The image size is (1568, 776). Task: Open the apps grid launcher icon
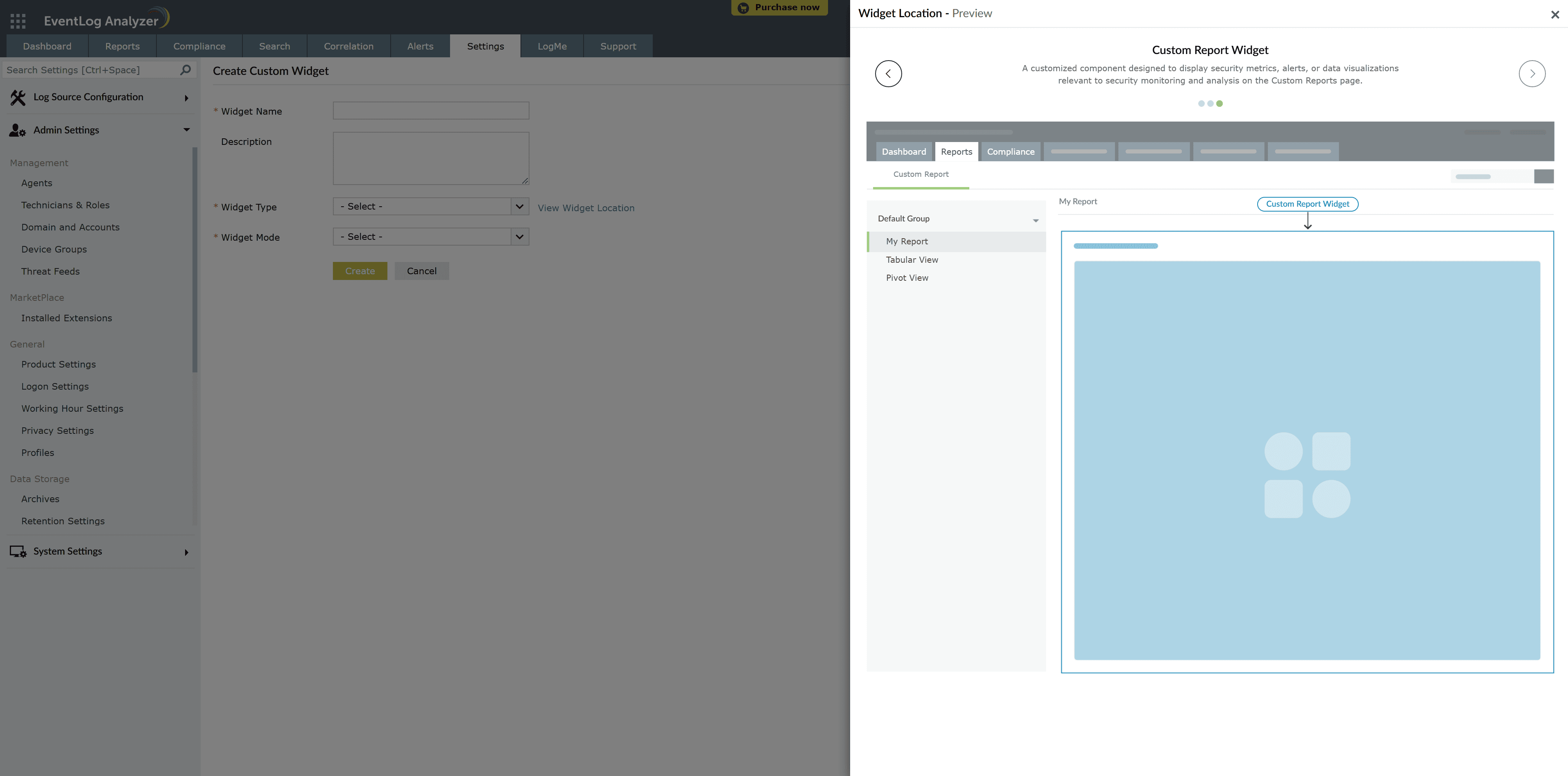click(x=18, y=21)
